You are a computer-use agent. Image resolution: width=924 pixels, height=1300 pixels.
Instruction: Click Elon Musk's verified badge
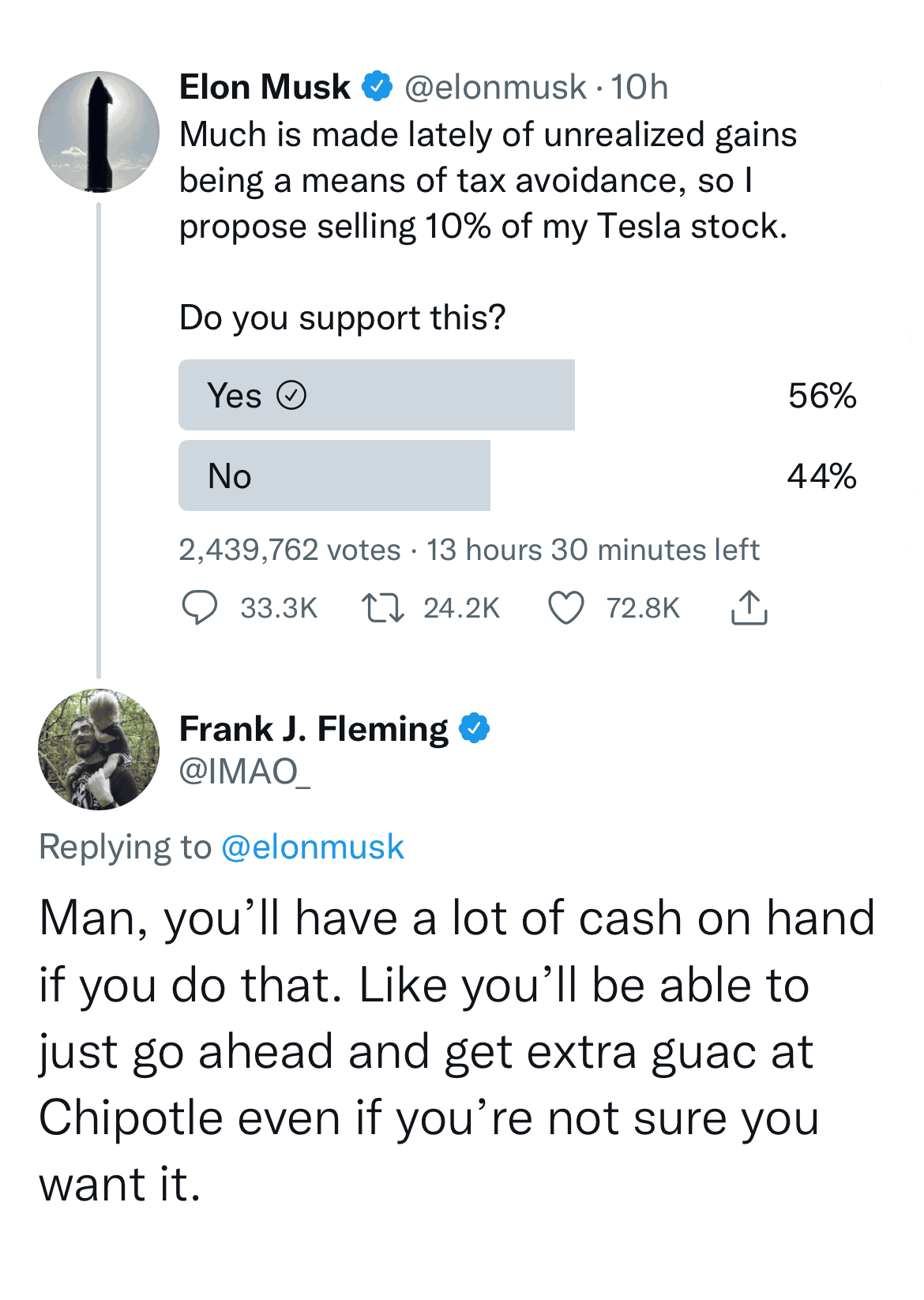click(377, 87)
